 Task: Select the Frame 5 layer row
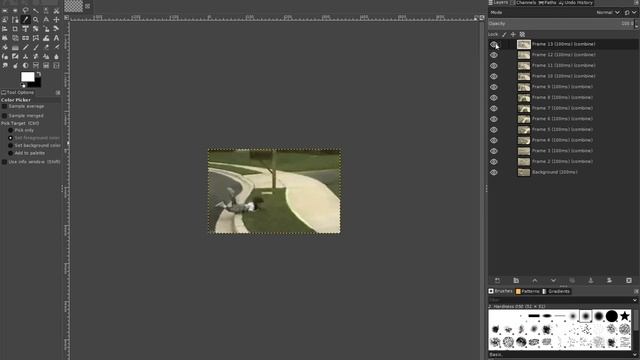tap(563, 129)
